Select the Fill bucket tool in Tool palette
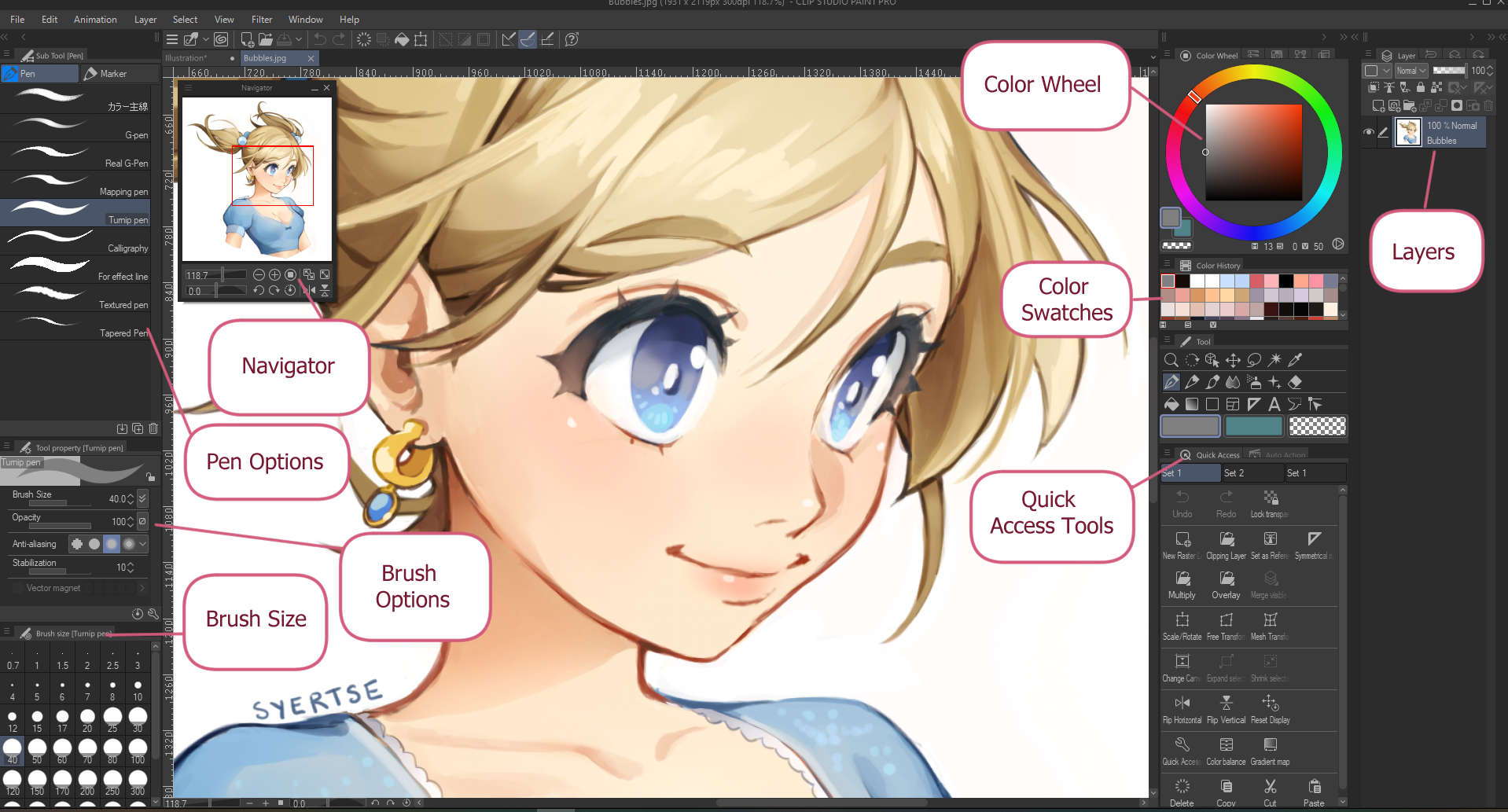Image resolution: width=1508 pixels, height=812 pixels. [x=1171, y=404]
